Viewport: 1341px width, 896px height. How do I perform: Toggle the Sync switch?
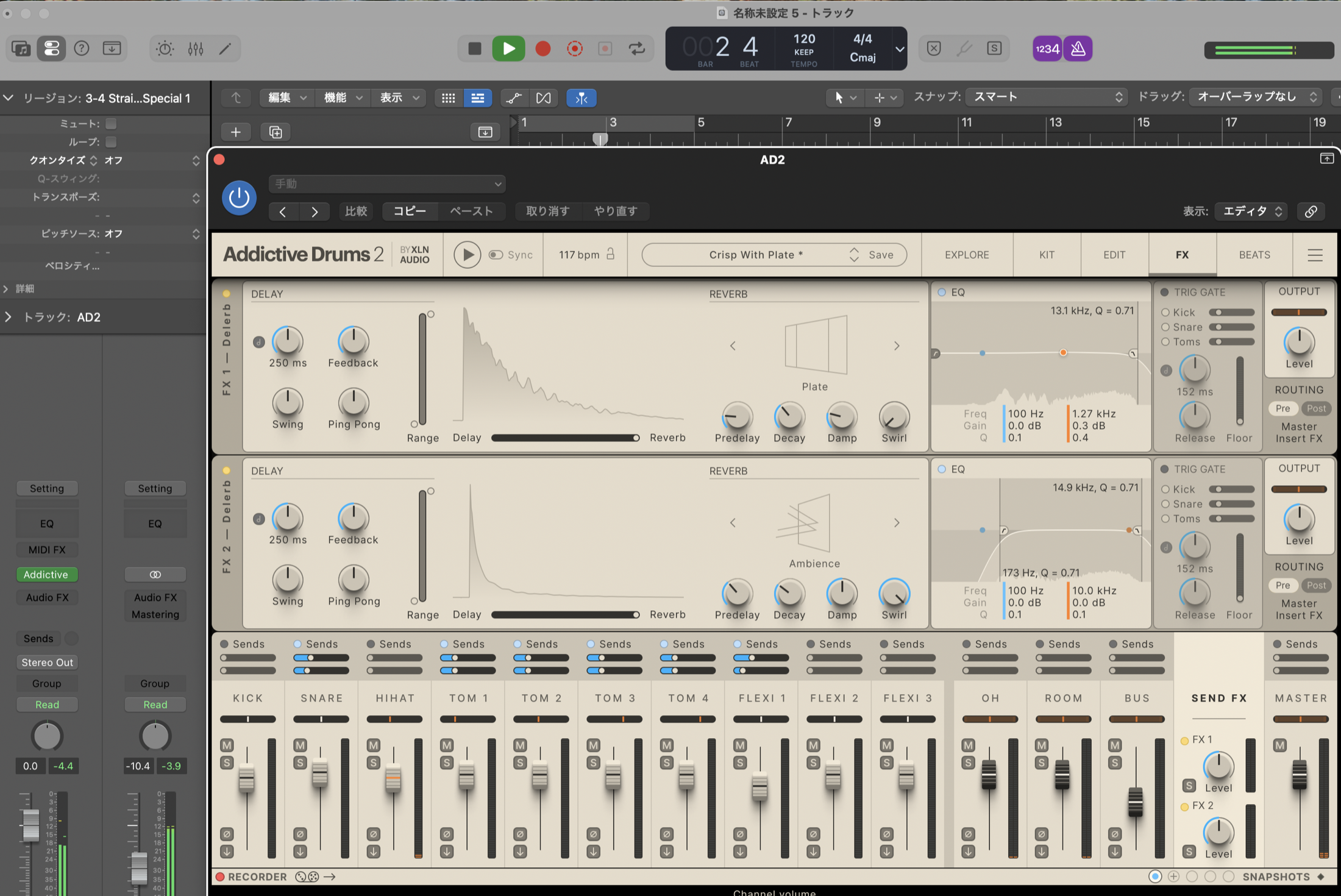coord(496,255)
